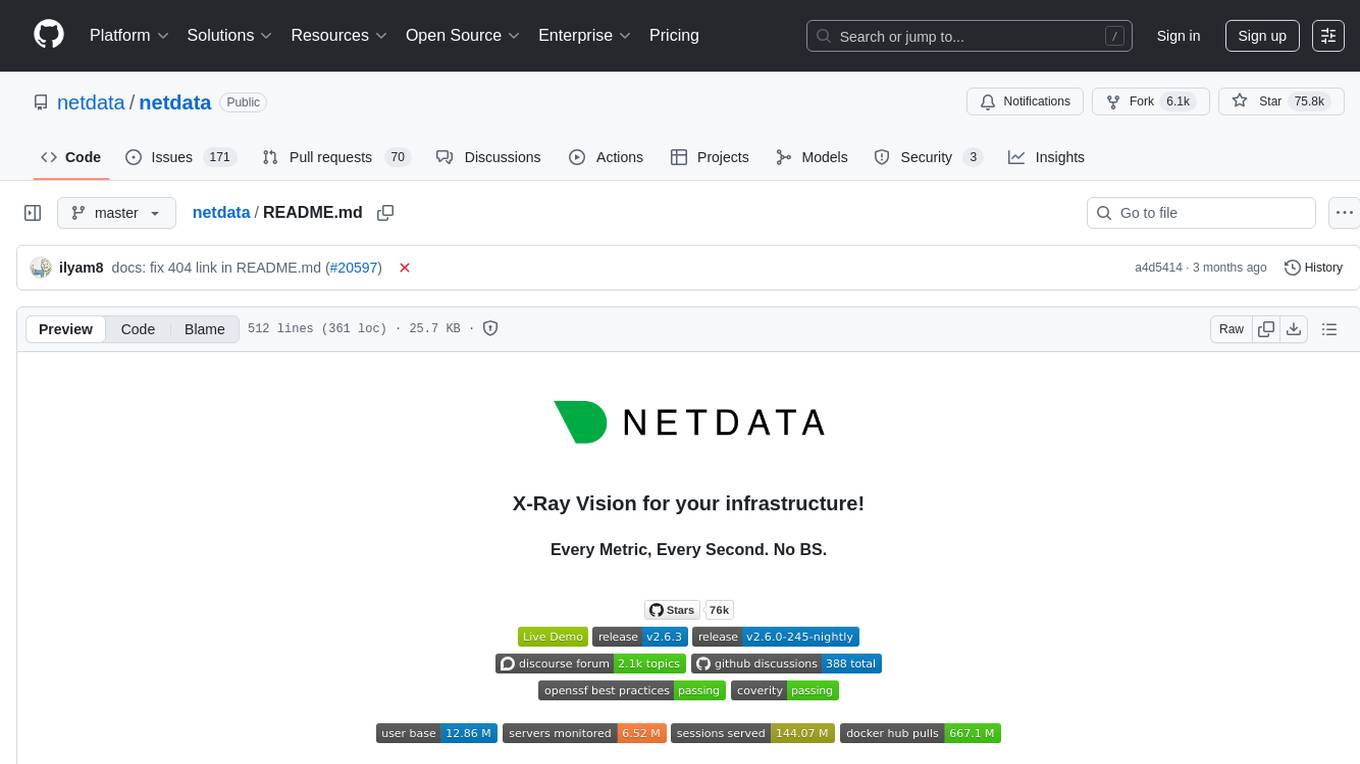Viewport: 1360px width, 764px height.
Task: Fork the netdata repository
Action: pos(1151,101)
